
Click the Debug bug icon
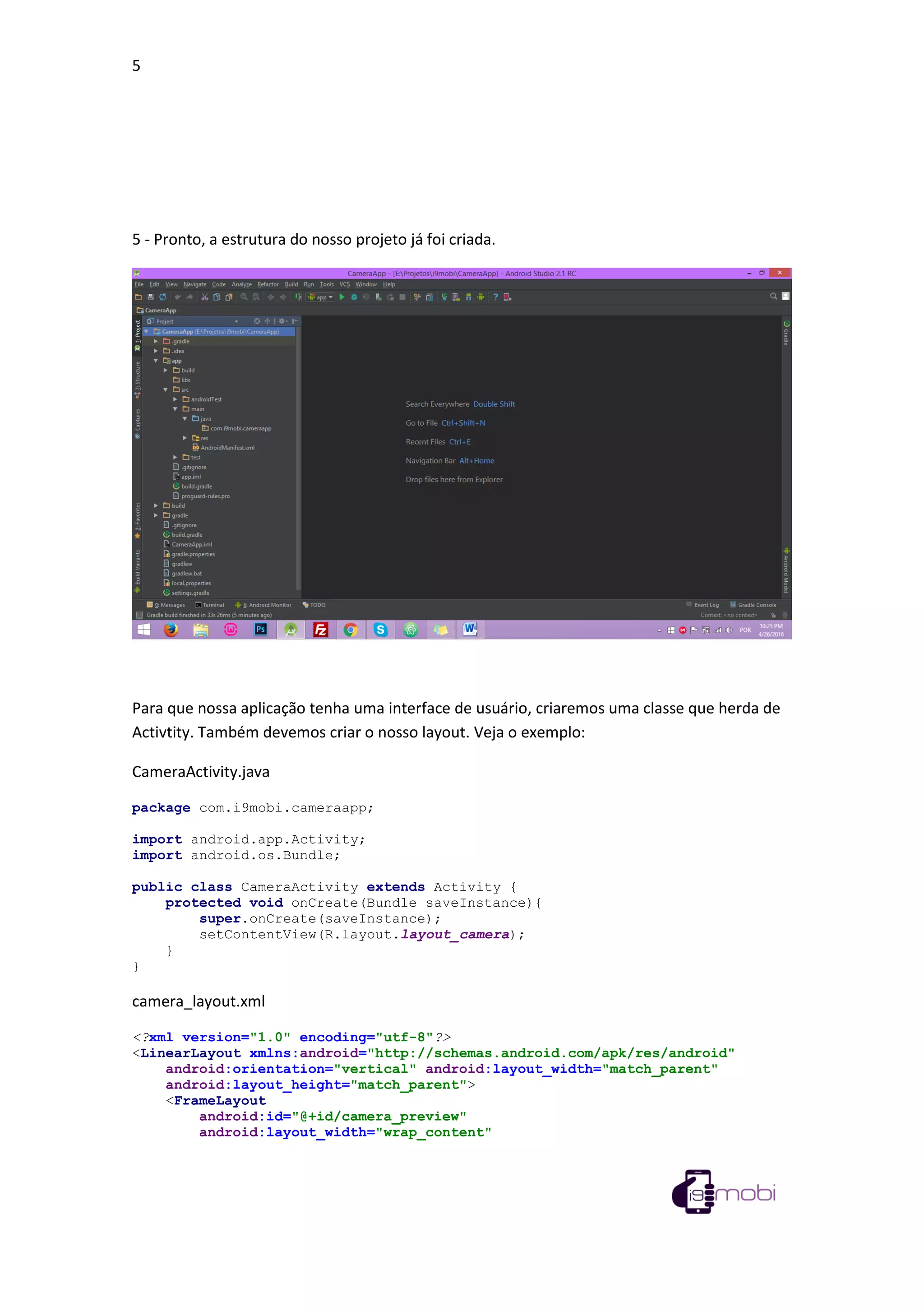pos(354,297)
